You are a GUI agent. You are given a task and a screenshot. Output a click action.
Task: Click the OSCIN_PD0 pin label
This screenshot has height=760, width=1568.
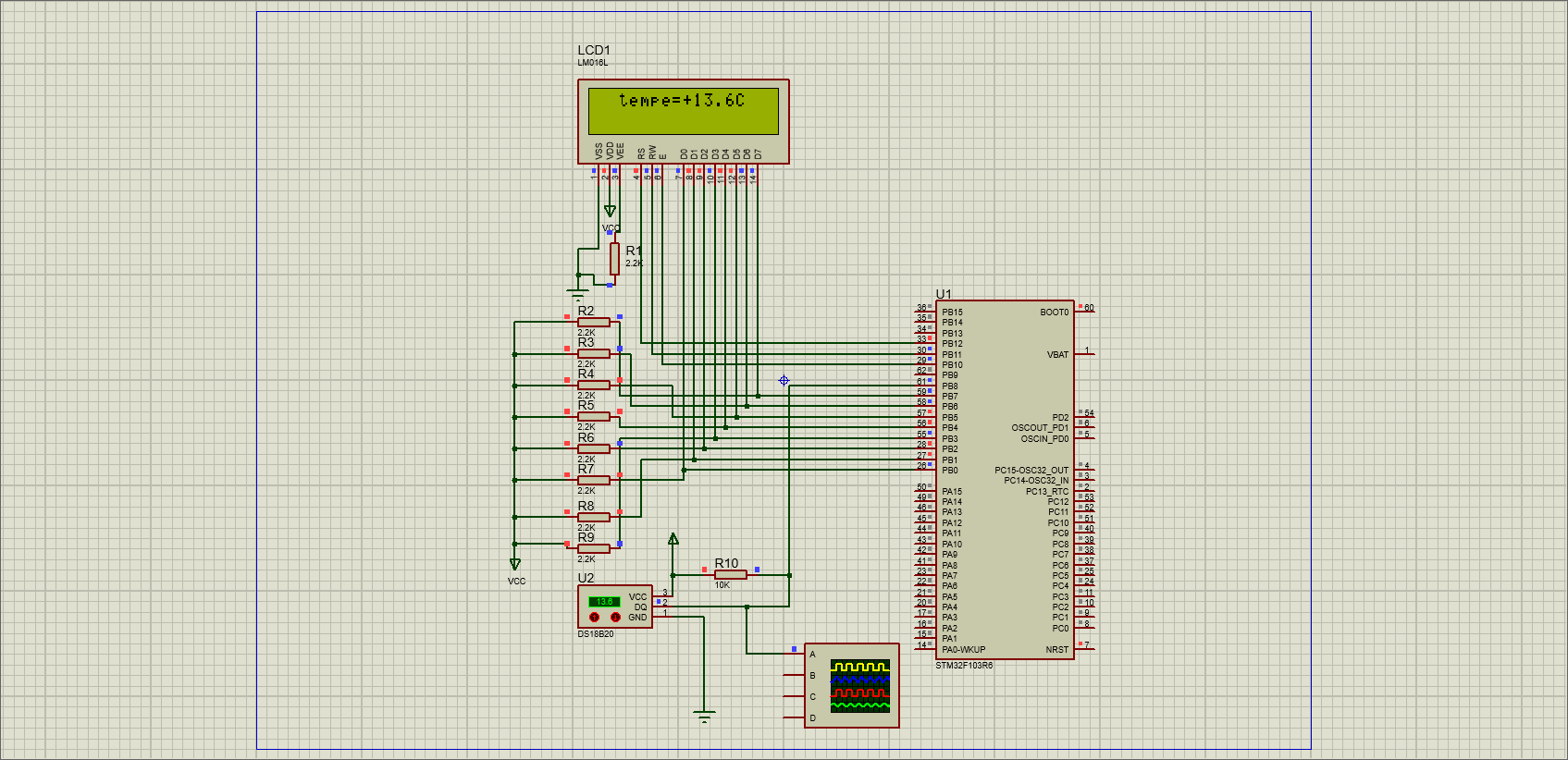tap(1044, 439)
